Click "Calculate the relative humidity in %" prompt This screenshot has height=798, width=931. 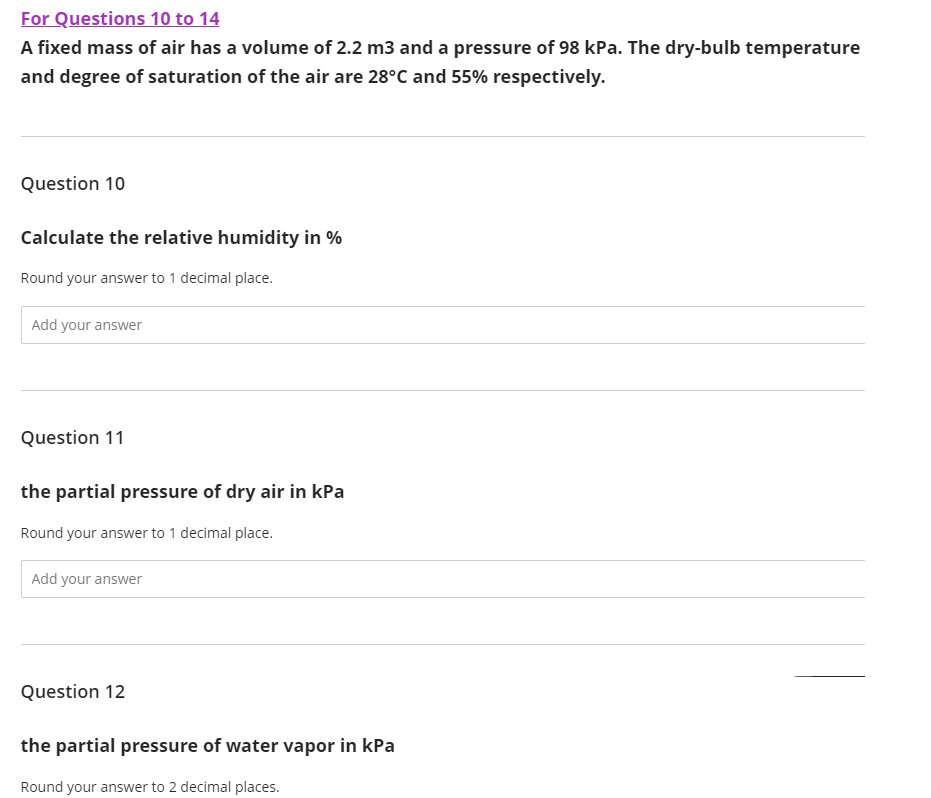click(x=181, y=238)
